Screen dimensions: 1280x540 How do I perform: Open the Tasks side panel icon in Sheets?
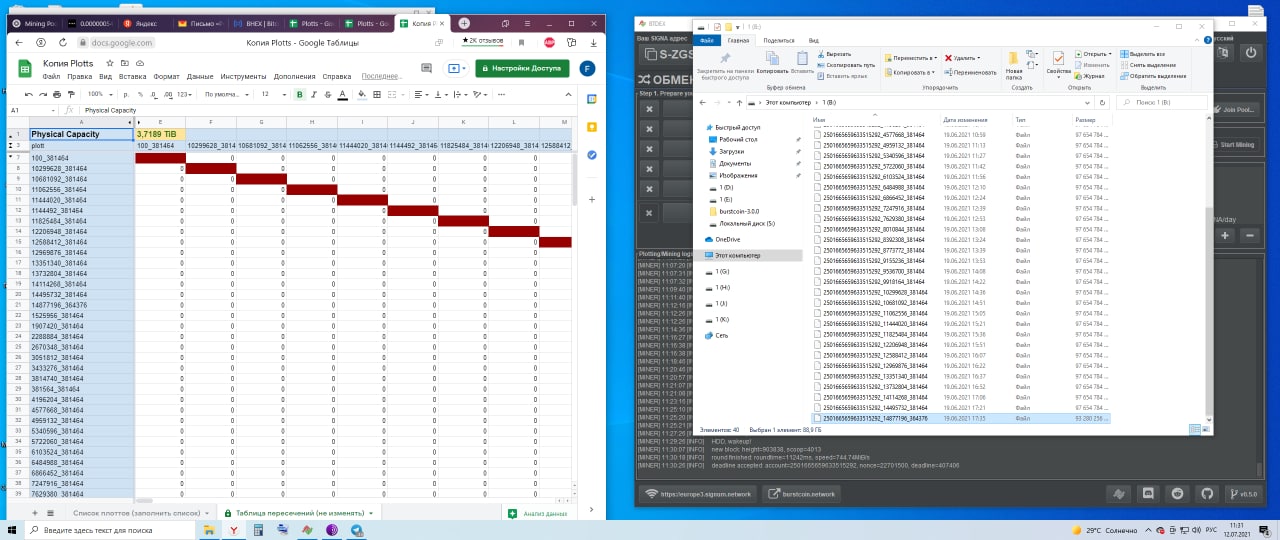(x=591, y=155)
